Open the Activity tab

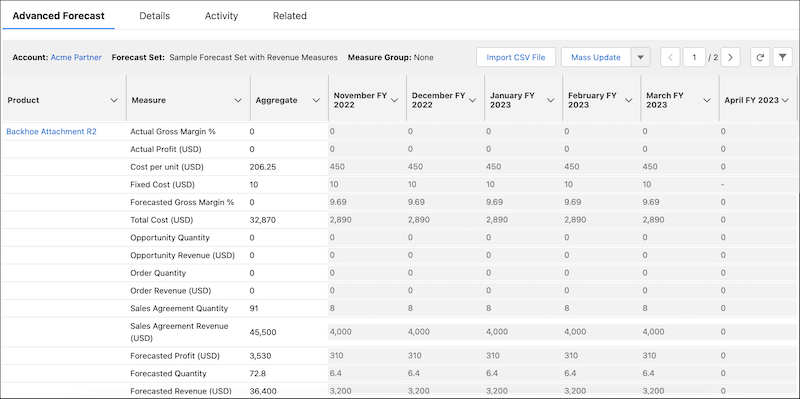221,16
